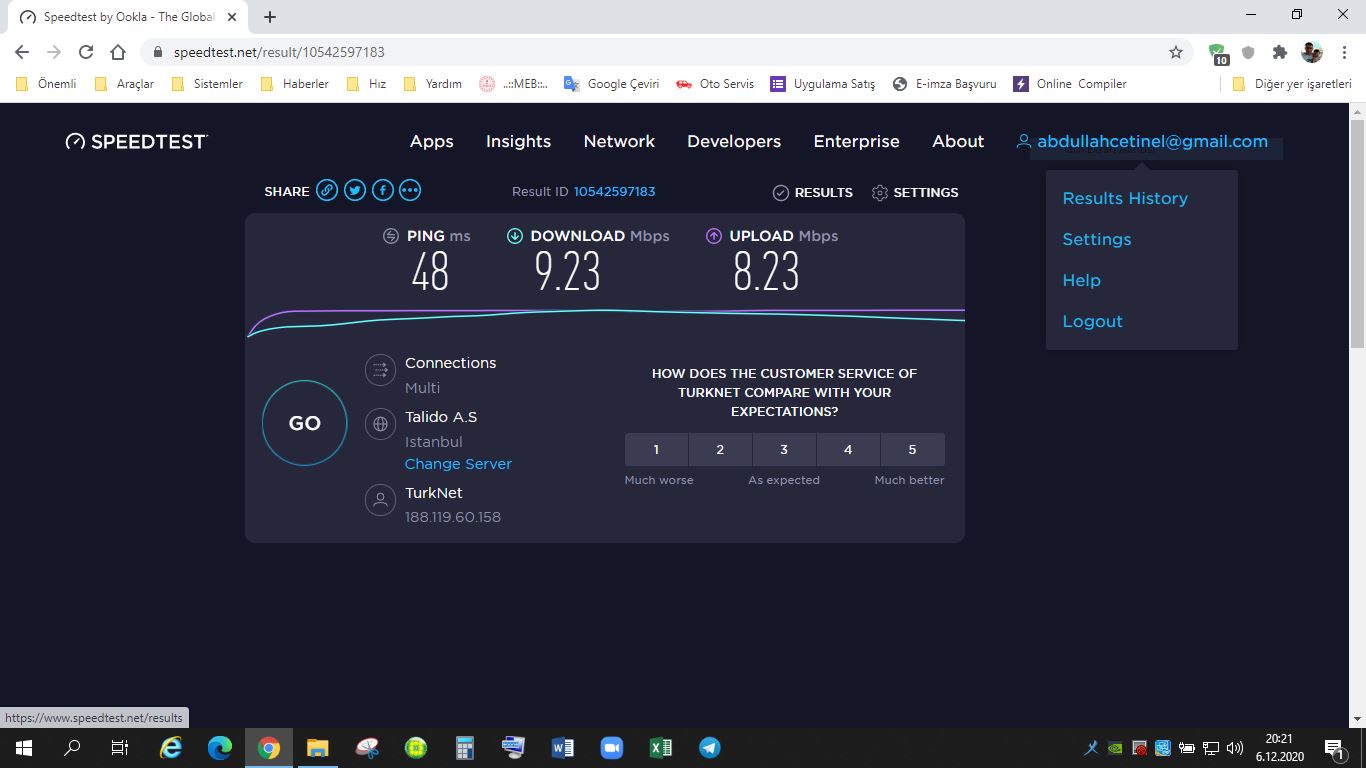Screen dimensions: 1366x768
Task: Open the E-imza Başvuru bookmark
Action: (x=944, y=84)
